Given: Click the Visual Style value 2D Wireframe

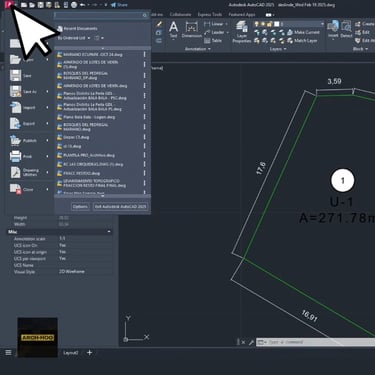Looking at the screenshot, I should click(72, 272).
